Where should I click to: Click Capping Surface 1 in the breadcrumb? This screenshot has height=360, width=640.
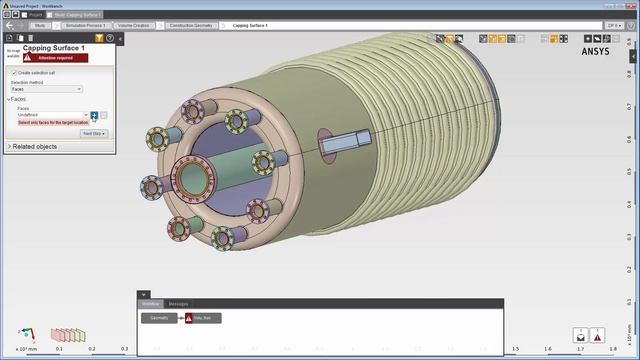point(250,25)
